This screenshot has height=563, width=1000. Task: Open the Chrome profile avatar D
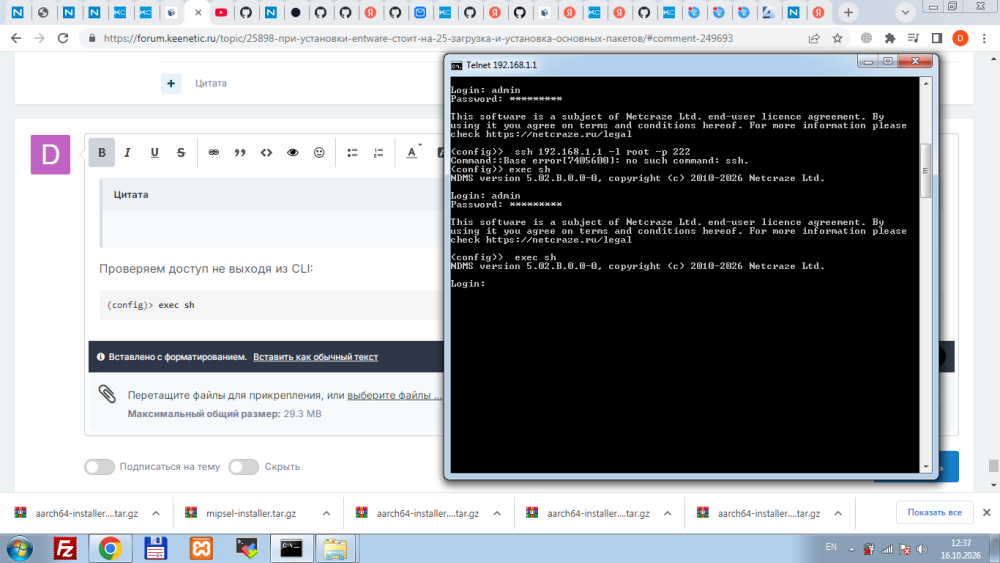960,38
